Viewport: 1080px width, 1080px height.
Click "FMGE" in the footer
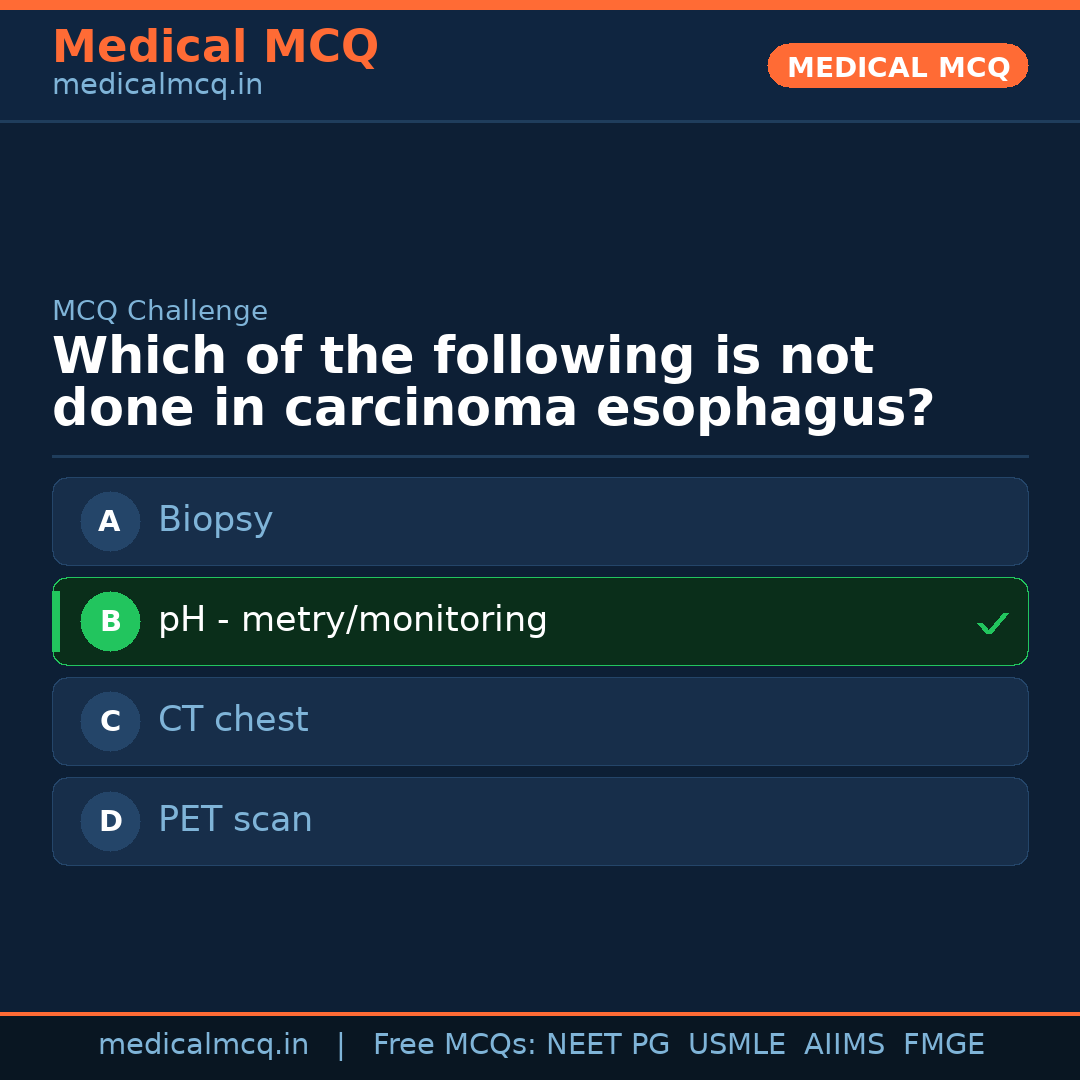click(943, 1045)
